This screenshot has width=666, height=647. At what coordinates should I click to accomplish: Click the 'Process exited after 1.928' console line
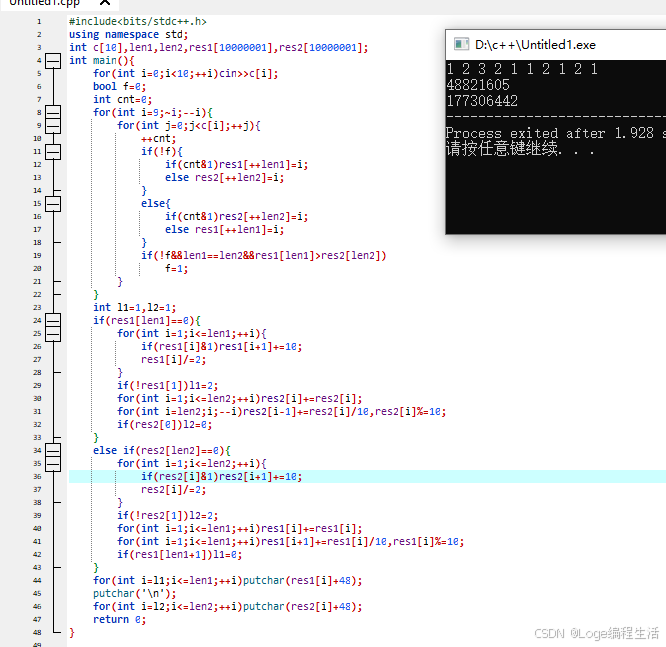click(x=554, y=133)
